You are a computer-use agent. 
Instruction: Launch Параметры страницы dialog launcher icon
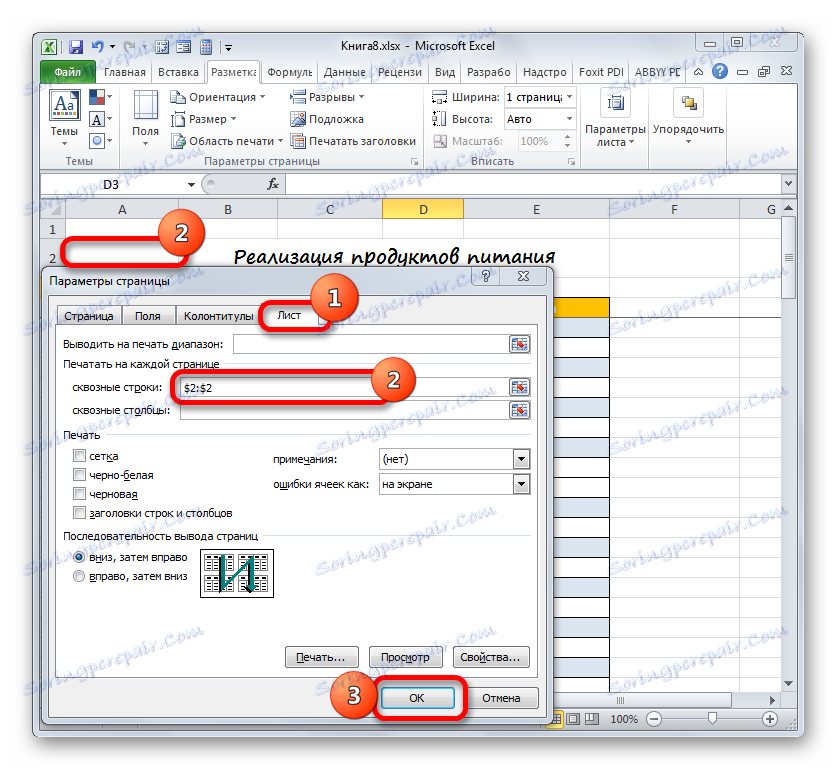pyautogui.click(x=414, y=162)
